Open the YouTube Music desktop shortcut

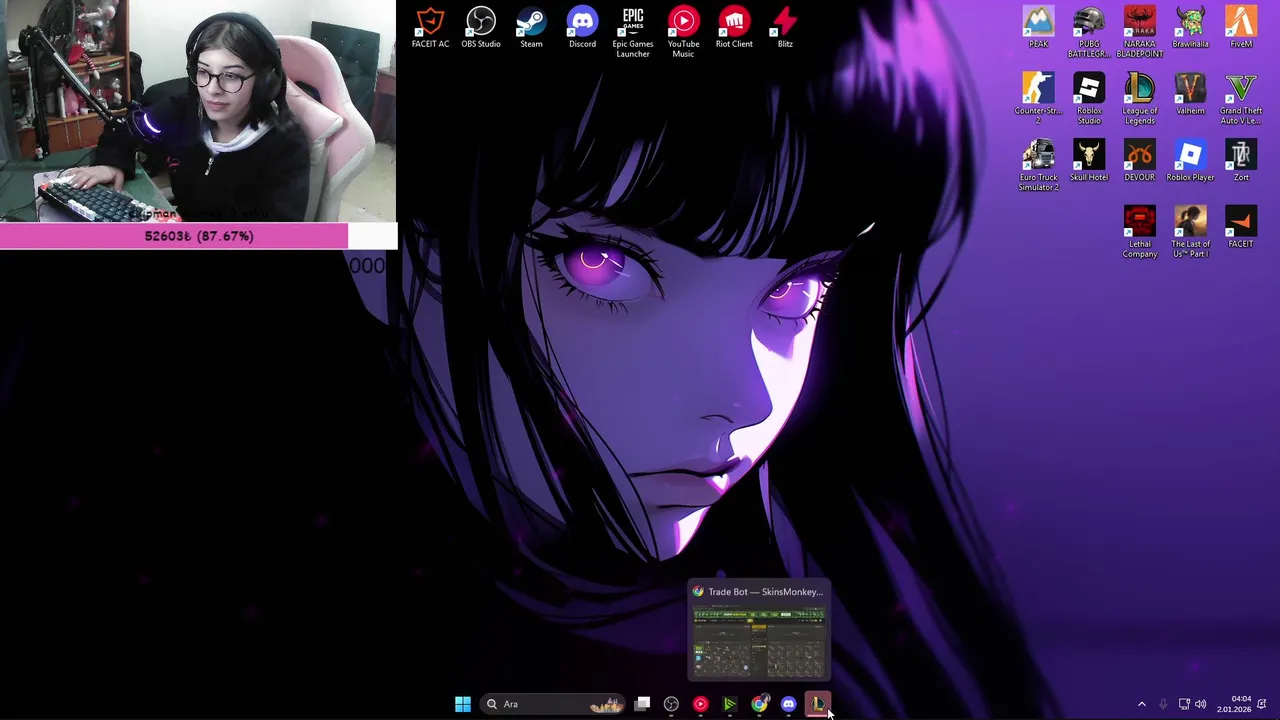click(x=684, y=32)
